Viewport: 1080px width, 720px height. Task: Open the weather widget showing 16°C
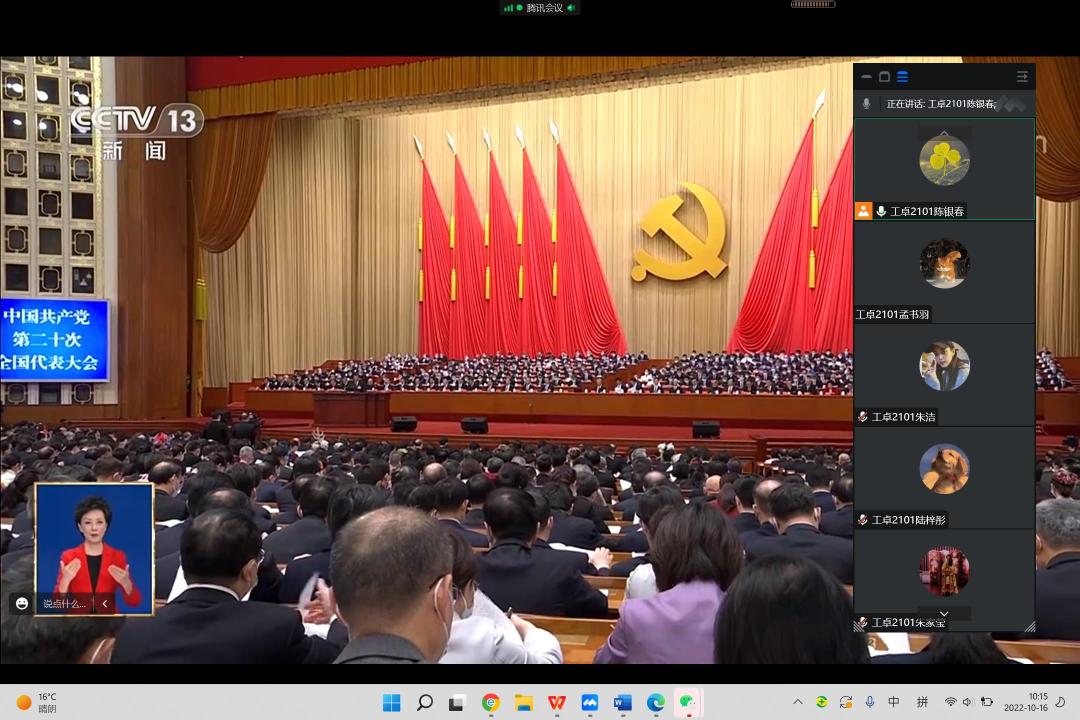coord(36,702)
